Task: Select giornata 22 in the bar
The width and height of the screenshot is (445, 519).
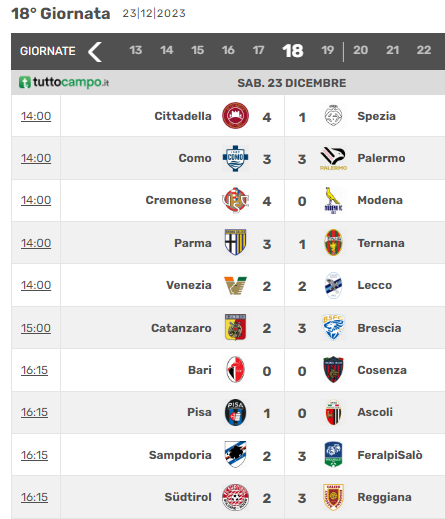Action: pyautogui.click(x=424, y=50)
